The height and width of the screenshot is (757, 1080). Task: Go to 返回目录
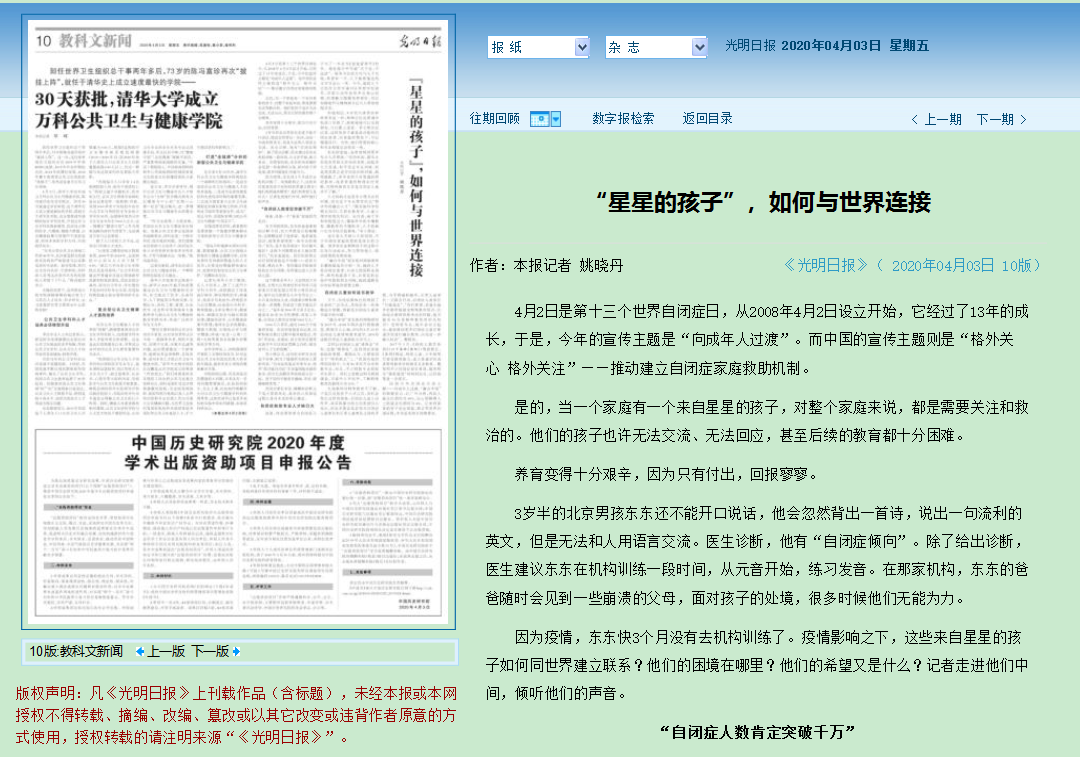(x=707, y=118)
